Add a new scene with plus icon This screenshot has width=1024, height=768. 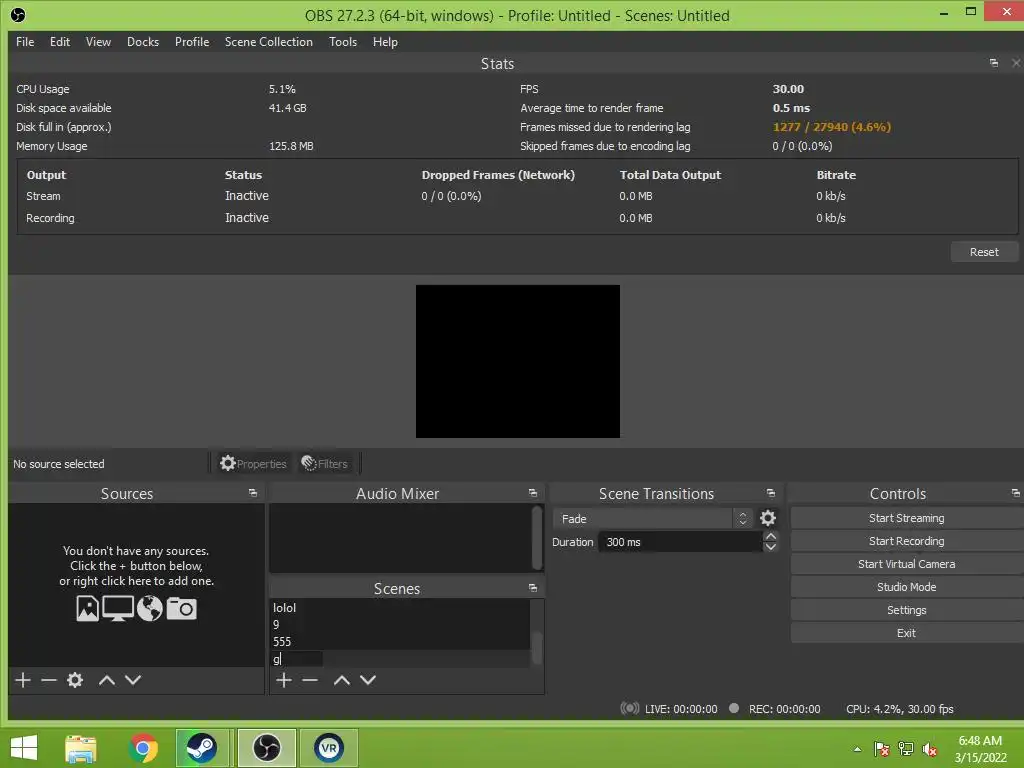[283, 680]
